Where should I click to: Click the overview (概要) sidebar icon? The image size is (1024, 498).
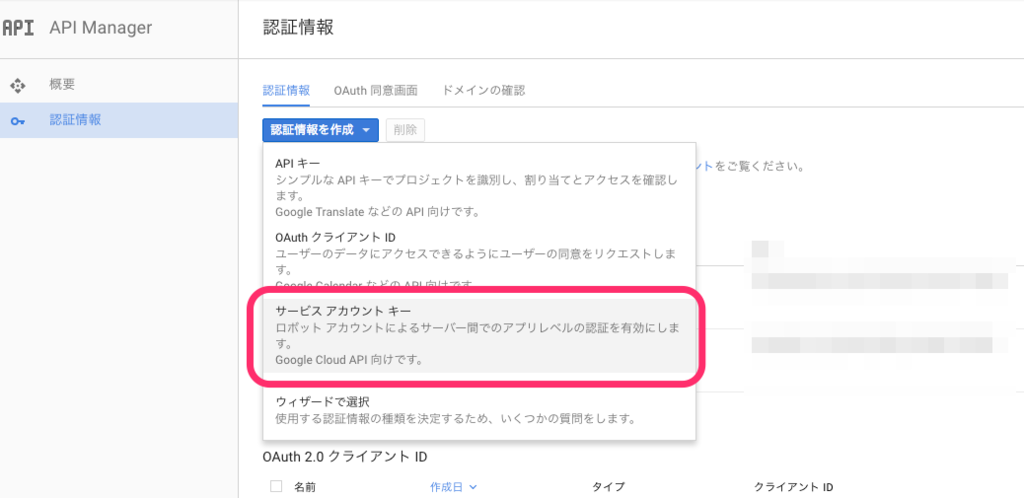tap(18, 85)
